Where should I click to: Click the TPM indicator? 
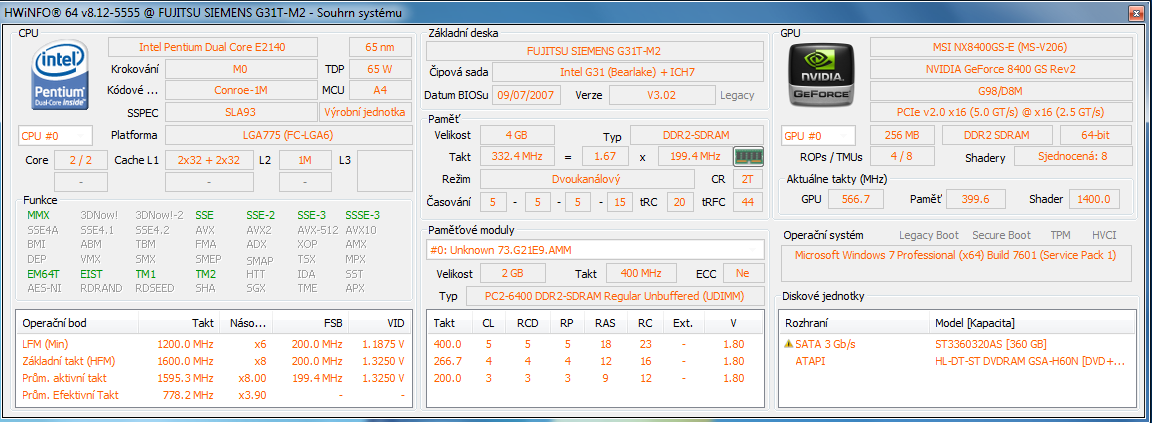pyautogui.click(x=1060, y=235)
